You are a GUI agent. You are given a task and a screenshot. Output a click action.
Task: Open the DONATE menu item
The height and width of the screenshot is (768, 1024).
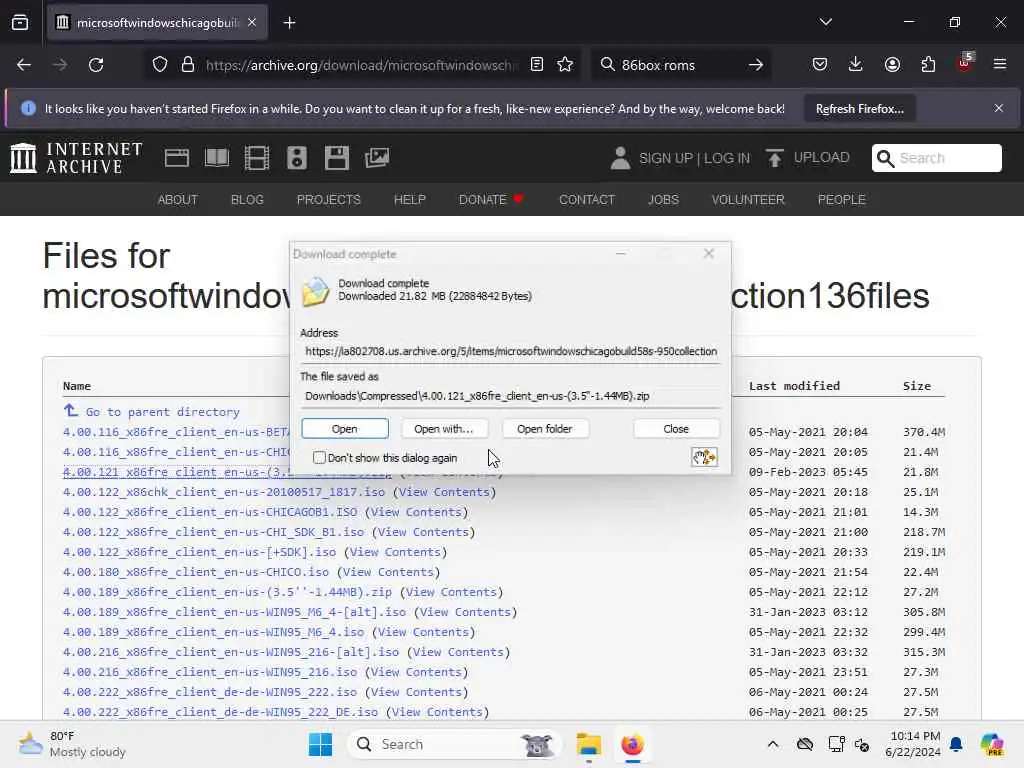click(x=491, y=200)
